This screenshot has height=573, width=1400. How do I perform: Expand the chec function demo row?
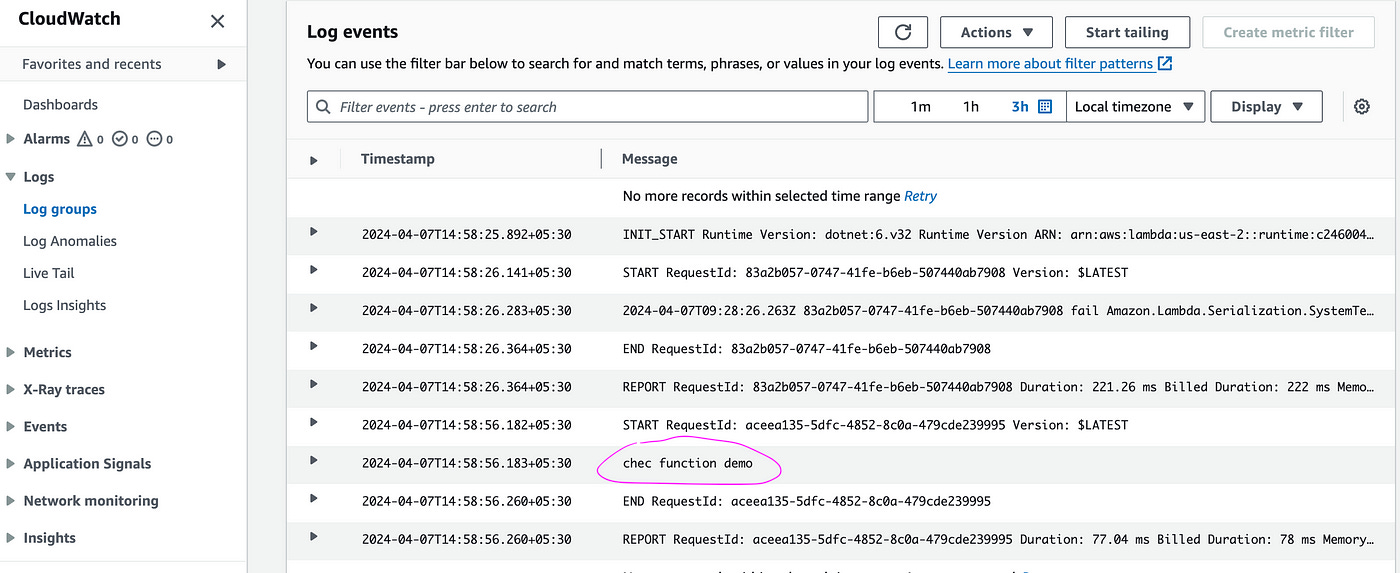(x=313, y=460)
